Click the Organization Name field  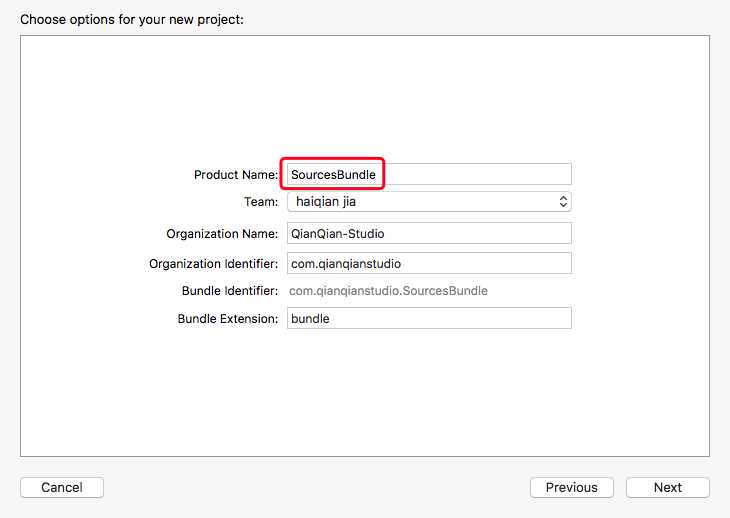click(x=429, y=233)
